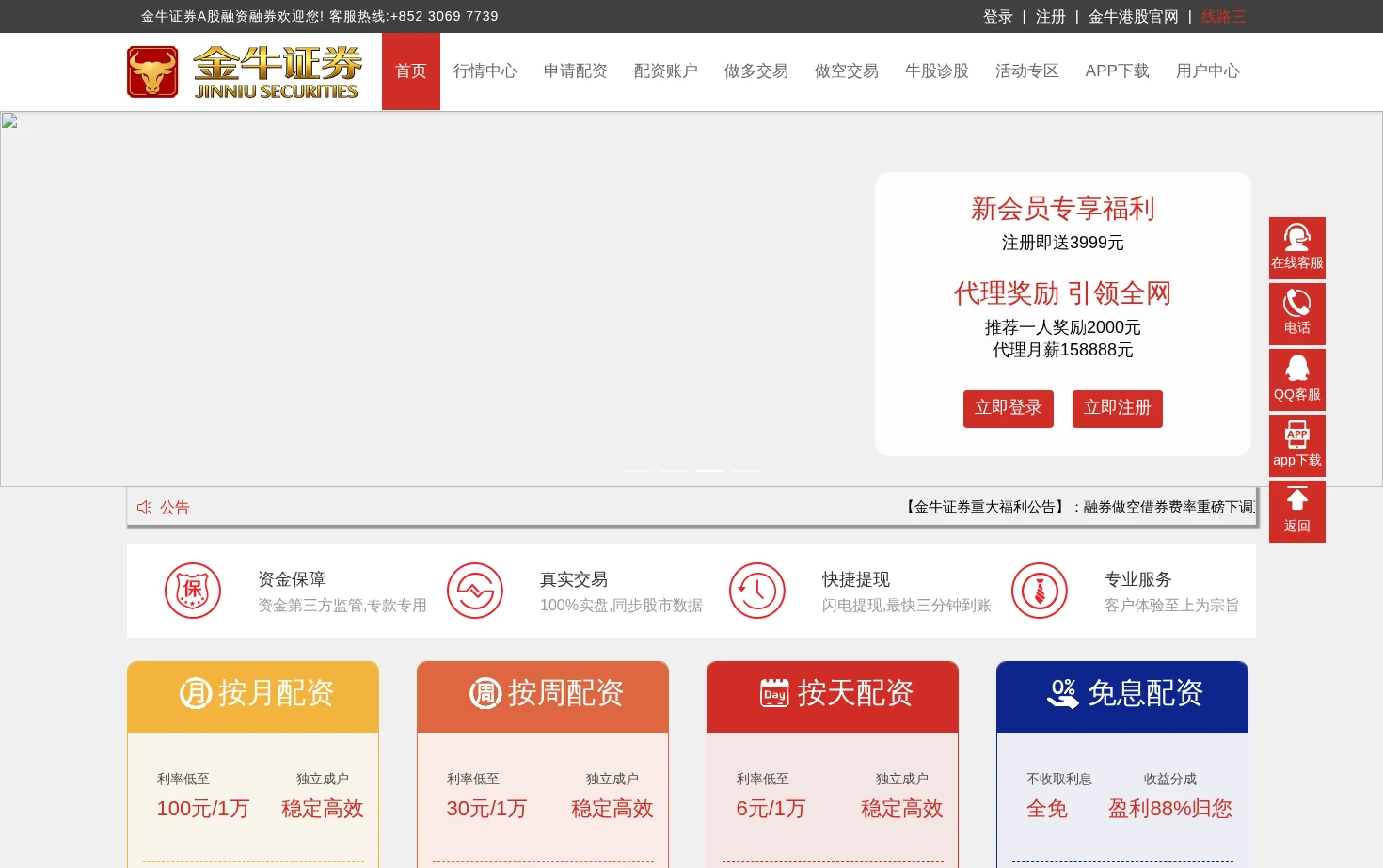
Task: Click the 30元/1万 rate text
Action: (x=486, y=809)
